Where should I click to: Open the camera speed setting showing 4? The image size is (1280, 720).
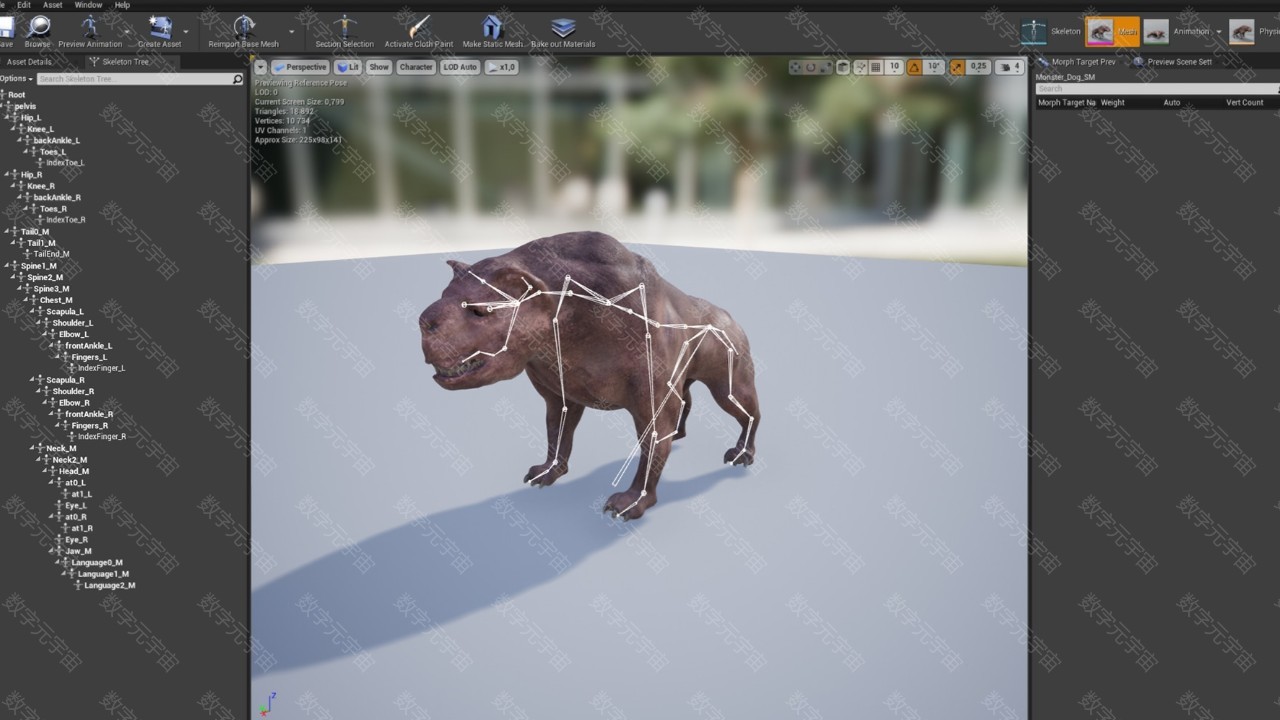1011,67
